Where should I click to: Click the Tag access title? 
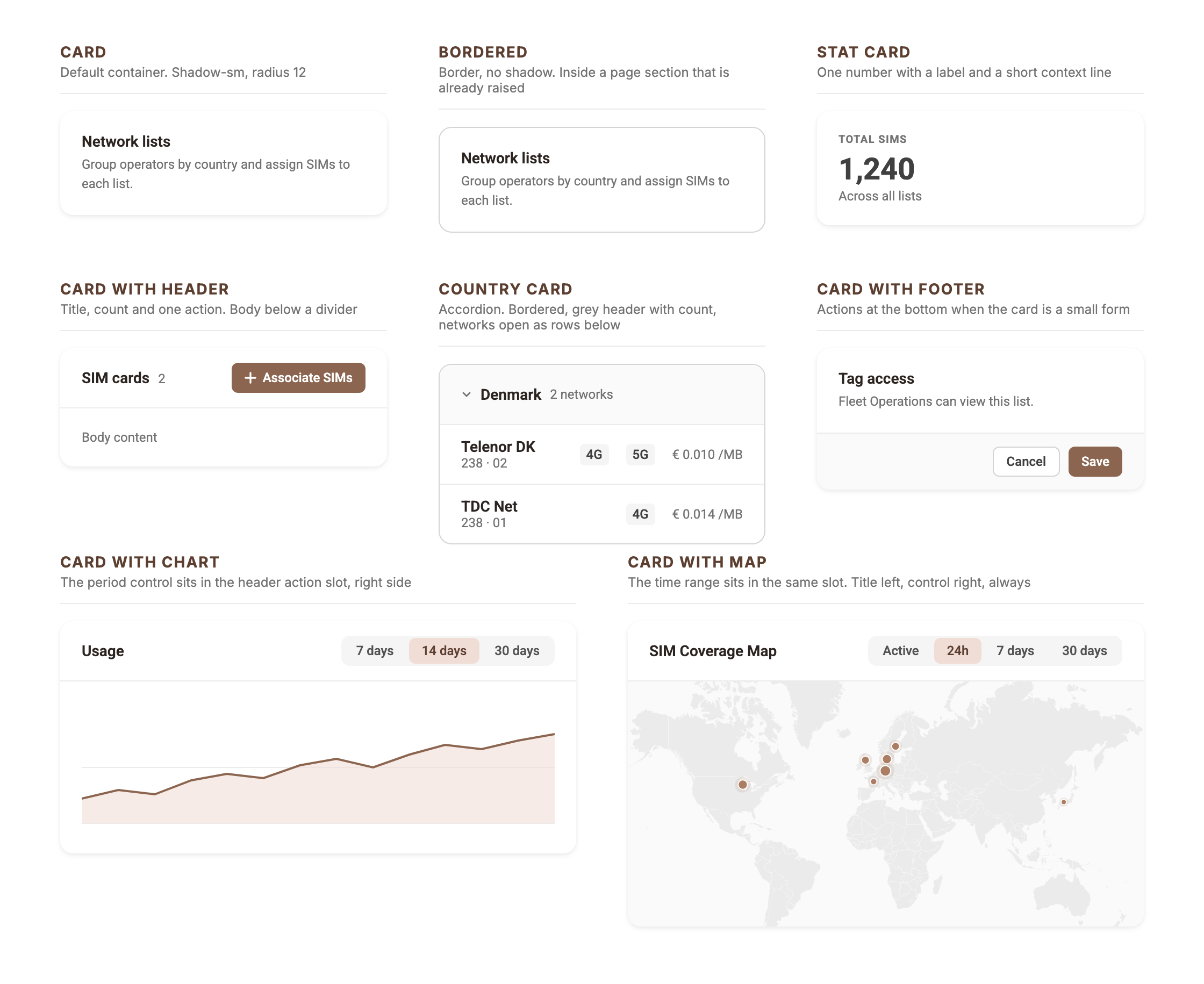(x=876, y=379)
